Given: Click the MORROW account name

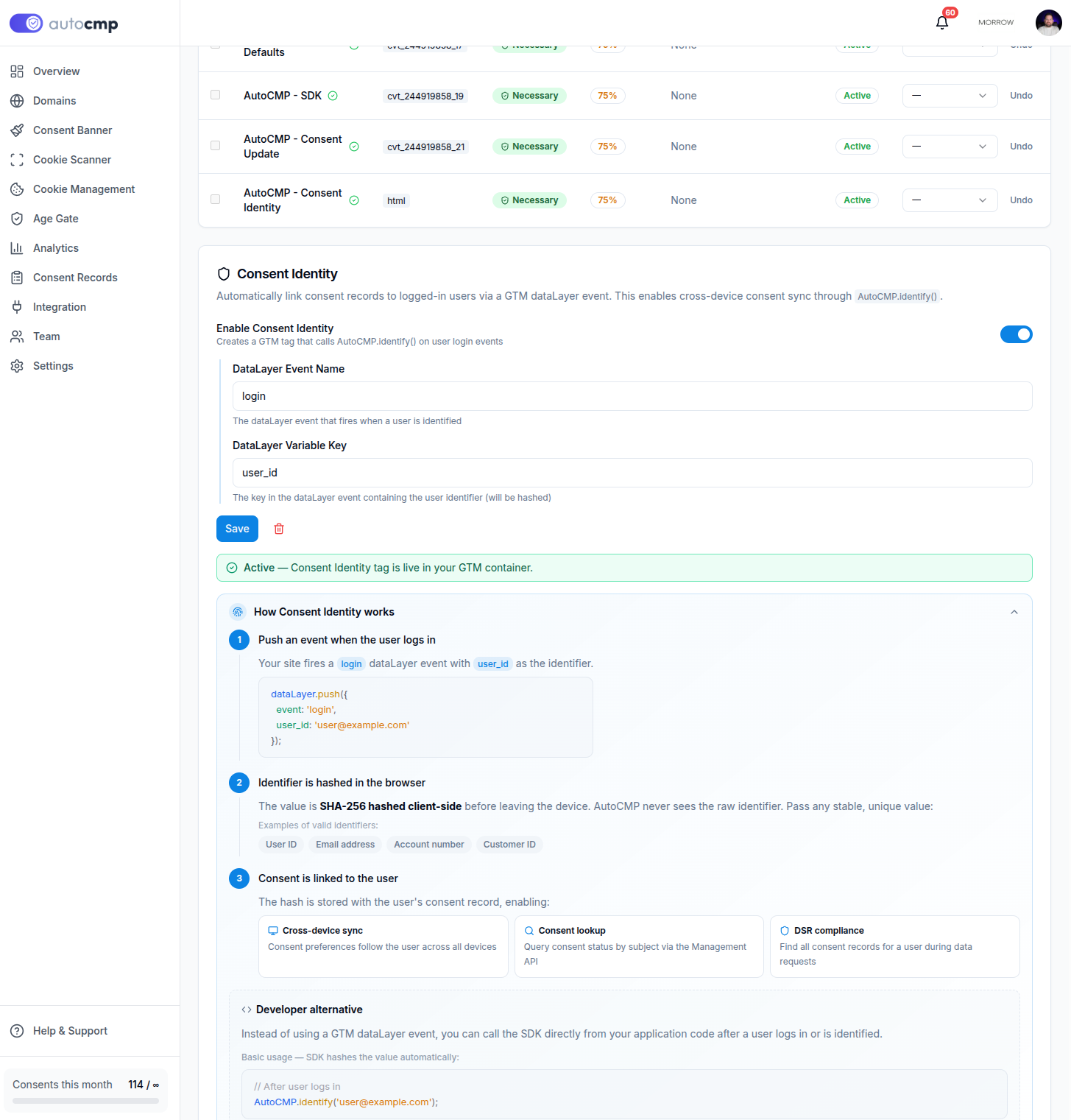Looking at the screenshot, I should click(x=995, y=23).
